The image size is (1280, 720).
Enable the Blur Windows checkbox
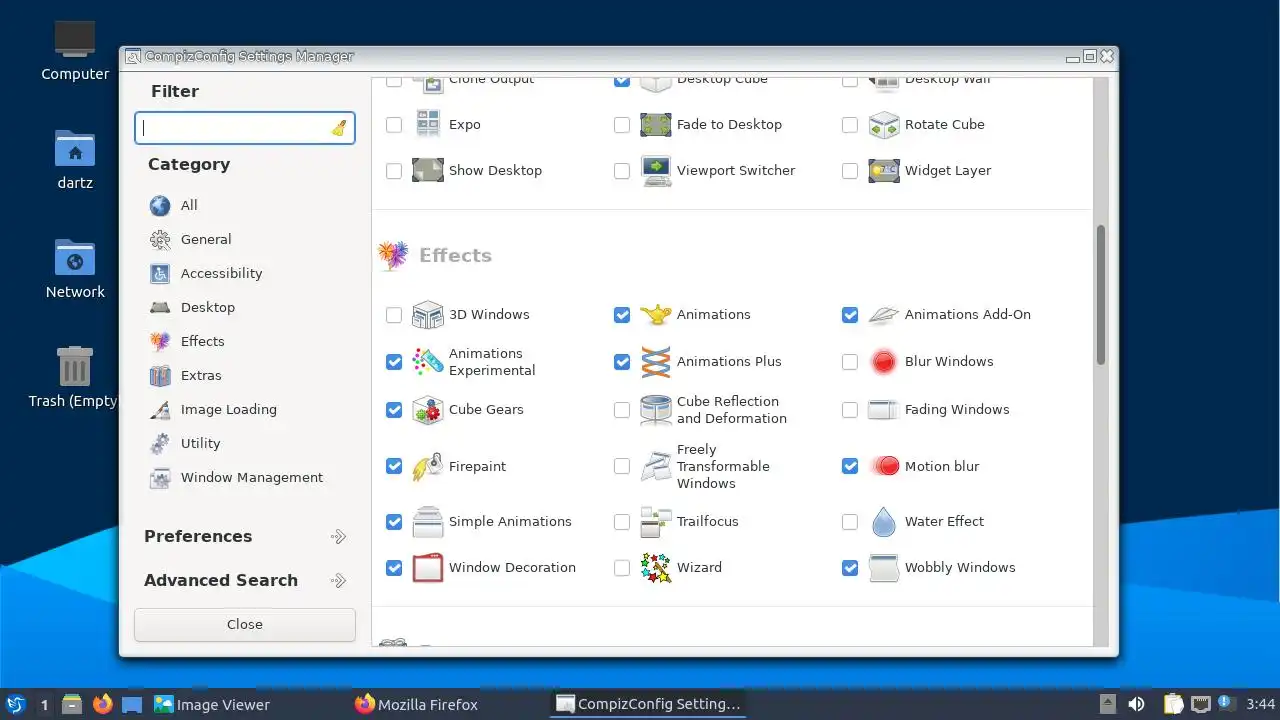pos(850,362)
